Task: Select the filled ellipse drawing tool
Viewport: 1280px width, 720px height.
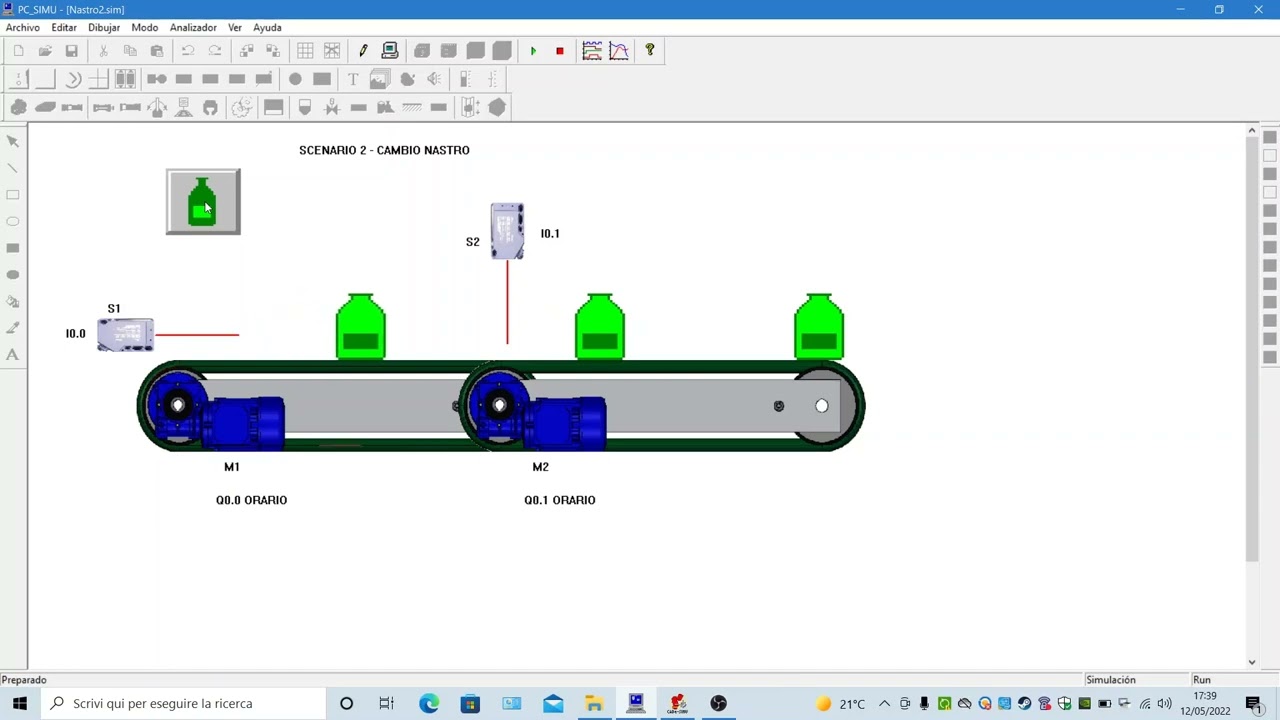Action: click(13, 274)
